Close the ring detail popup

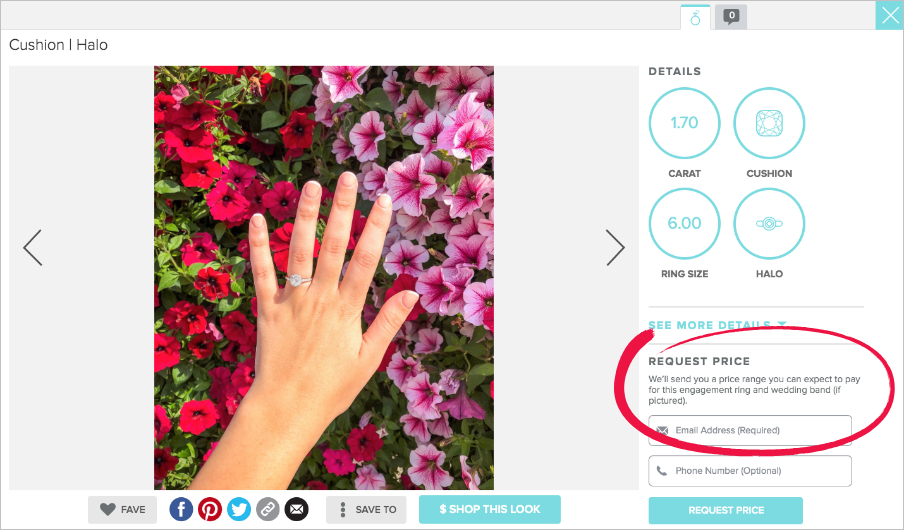click(890, 16)
